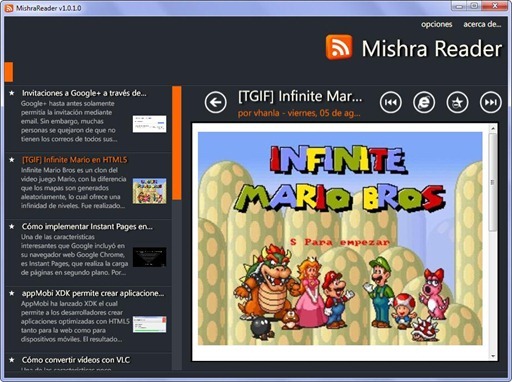Click Google+ invitation article thumbnail
This screenshot has height=382, width=512.
(149, 124)
